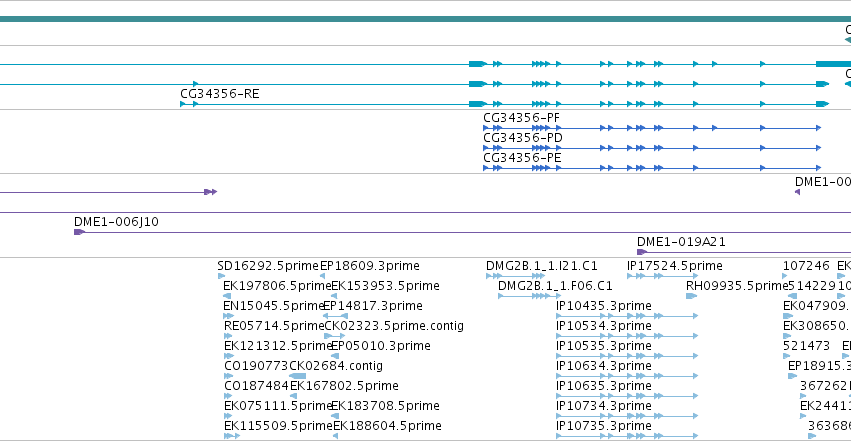
Task: Select the RH09935.5prime EST label
Action: pyautogui.click(x=736, y=286)
